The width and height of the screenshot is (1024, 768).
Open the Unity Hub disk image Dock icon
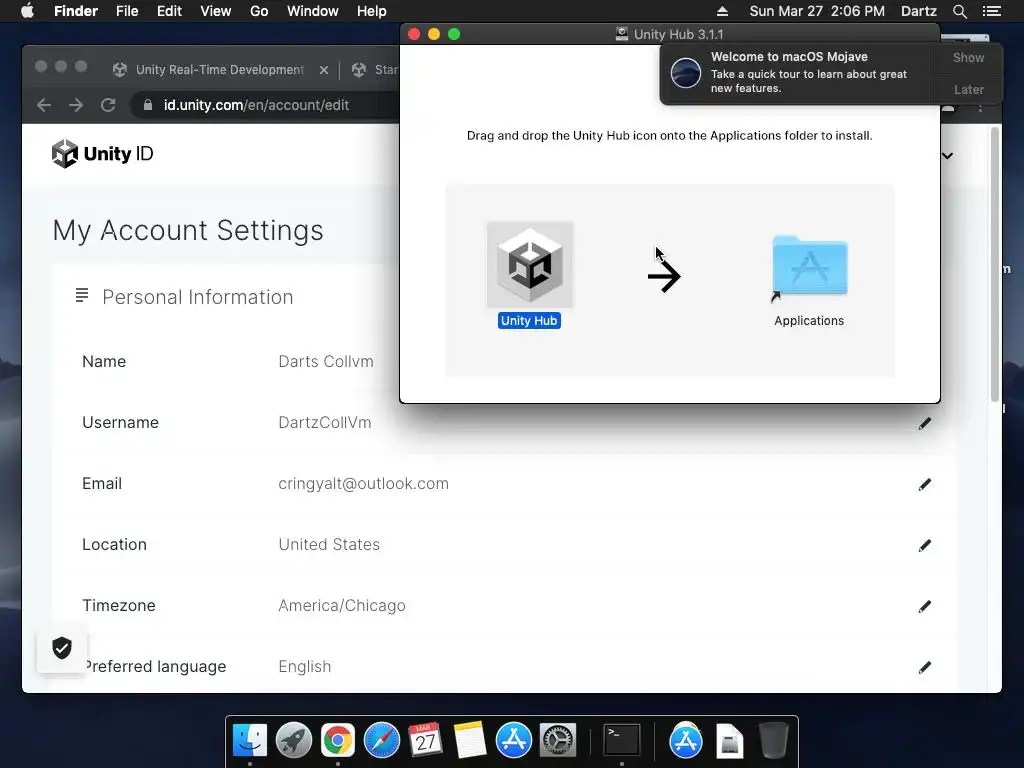tap(729, 741)
